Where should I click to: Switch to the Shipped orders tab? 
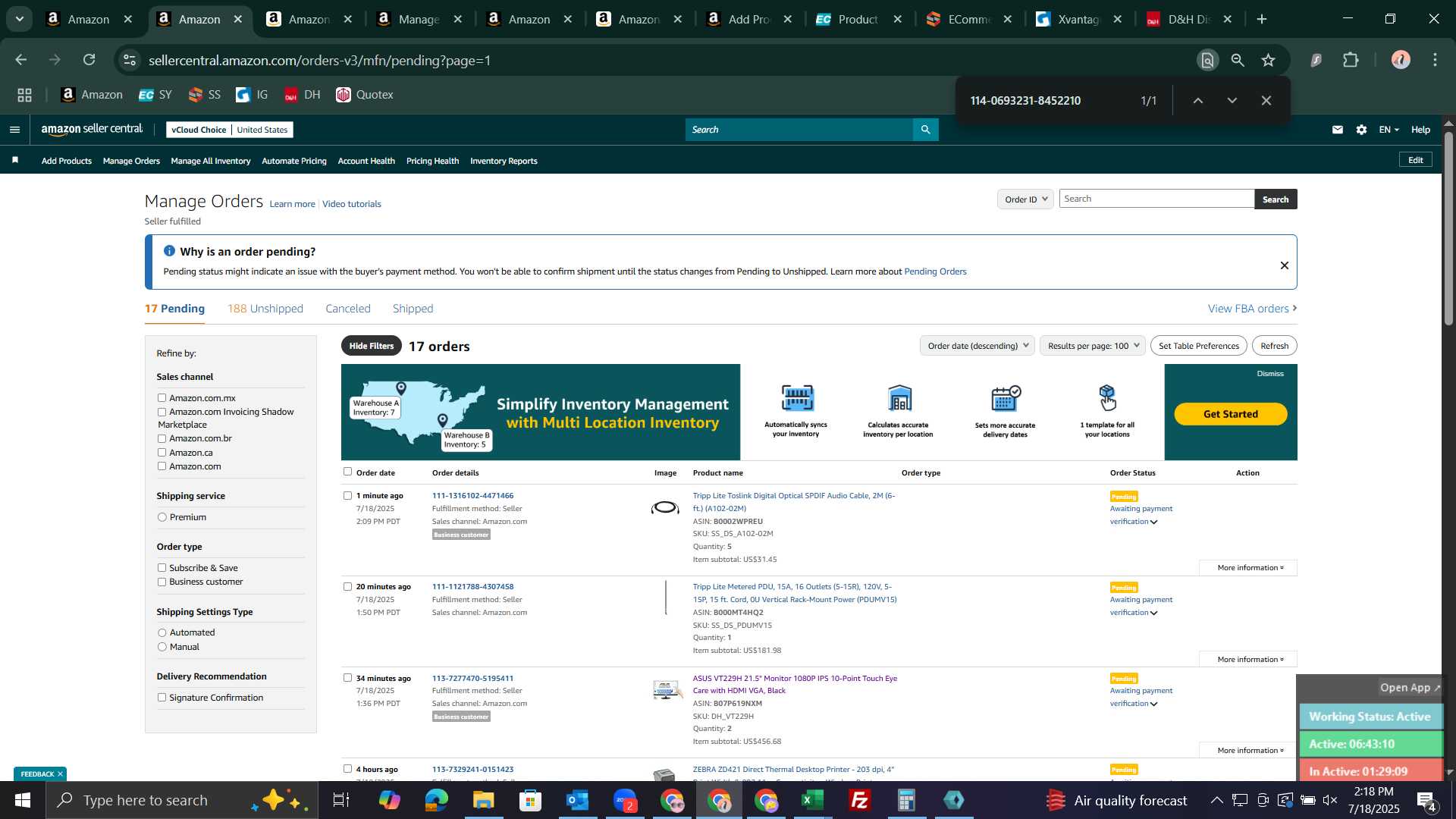point(413,309)
